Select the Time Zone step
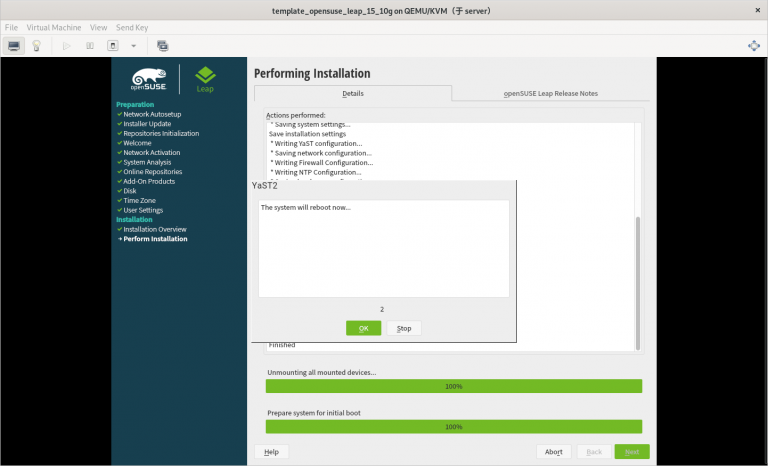768x466 pixels. pyautogui.click(x=140, y=200)
